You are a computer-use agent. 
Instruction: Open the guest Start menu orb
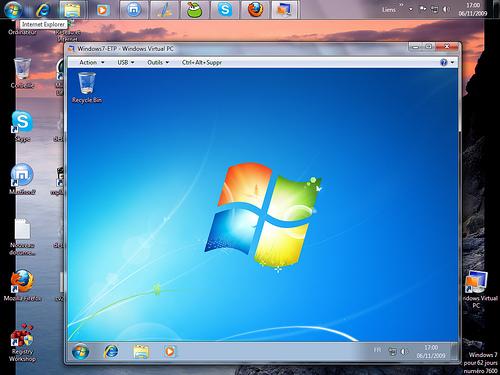pos(80,352)
